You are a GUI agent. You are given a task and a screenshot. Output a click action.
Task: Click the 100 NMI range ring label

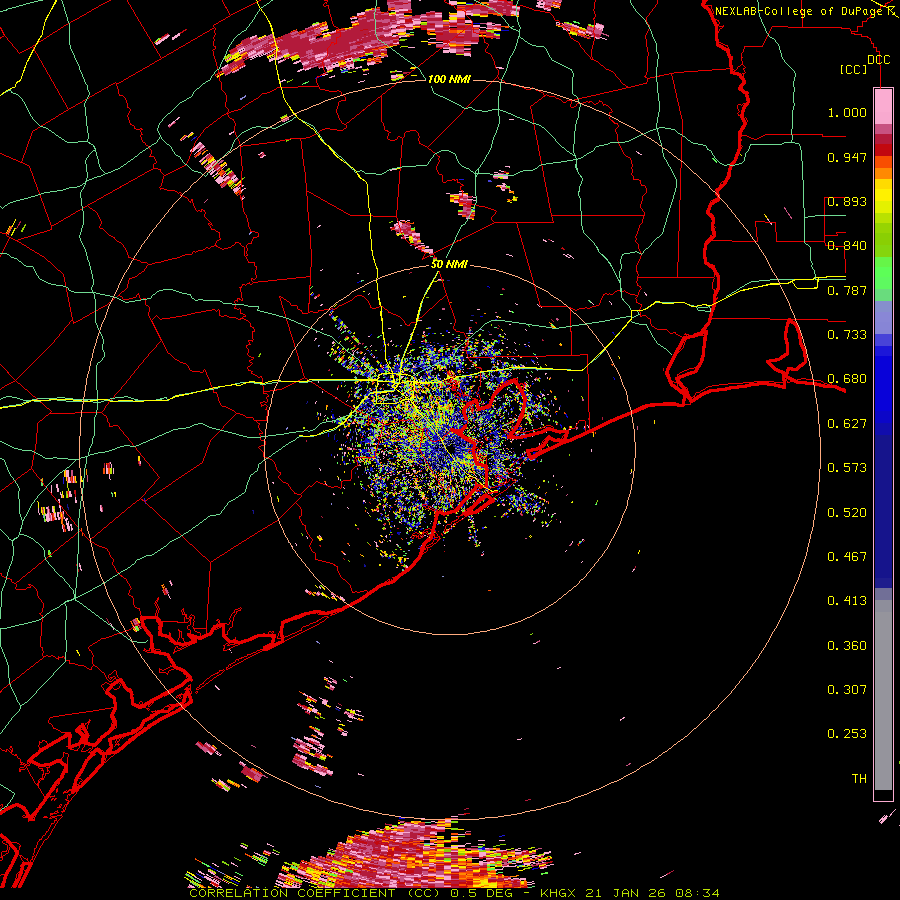pyautogui.click(x=449, y=79)
